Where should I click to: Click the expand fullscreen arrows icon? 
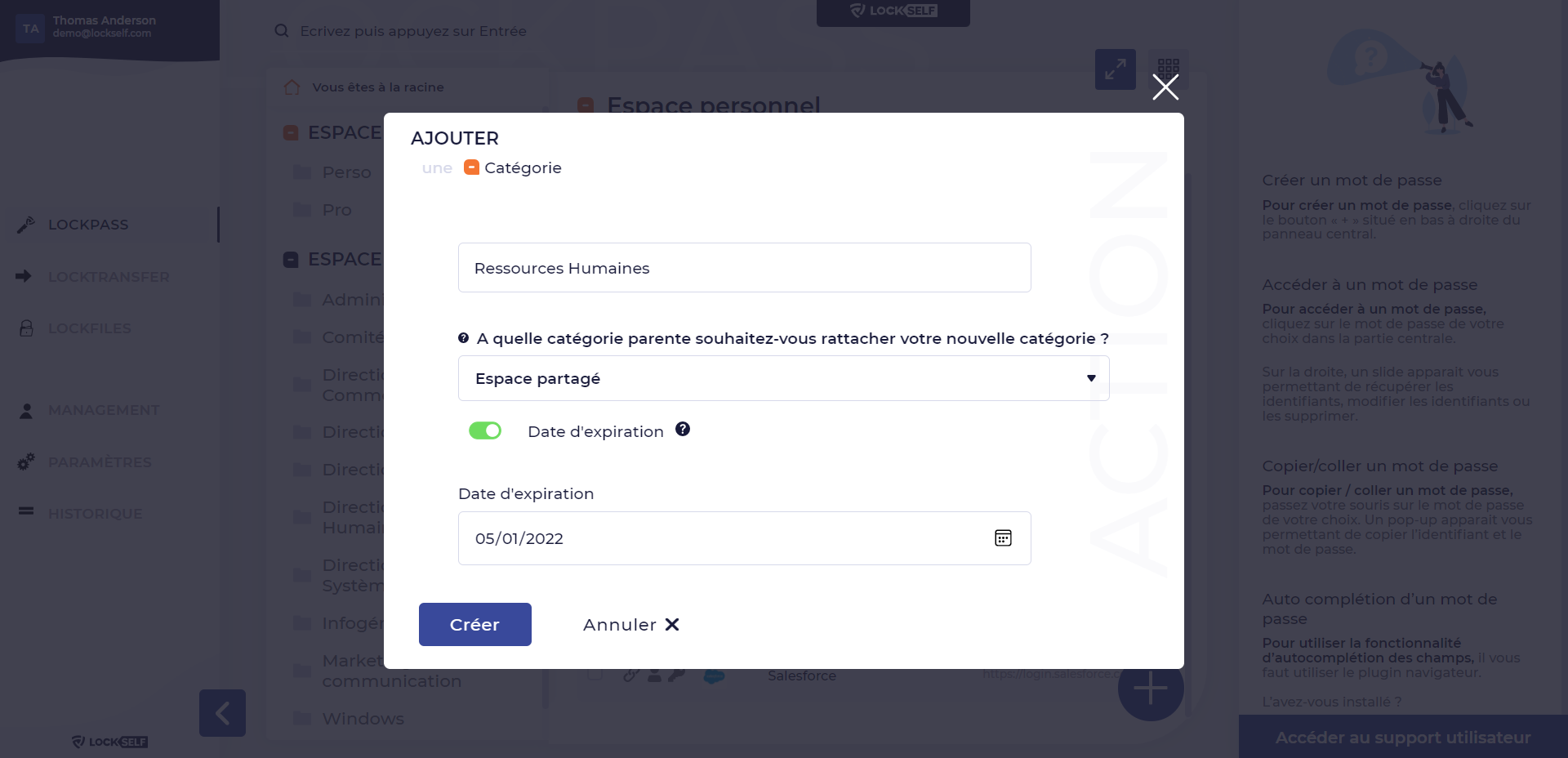(x=1116, y=69)
